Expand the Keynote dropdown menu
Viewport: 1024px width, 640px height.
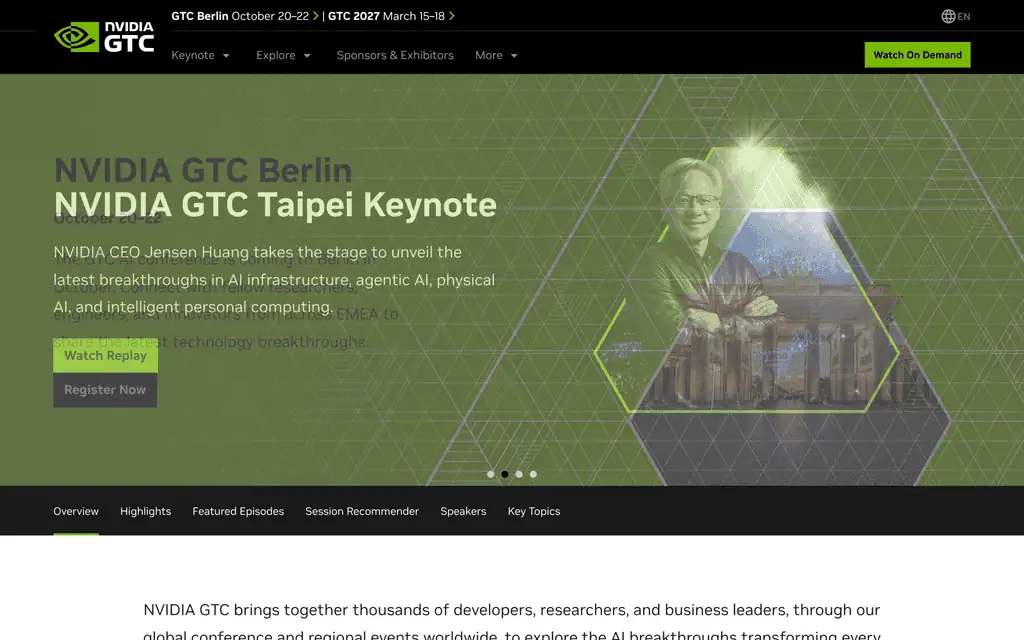point(200,56)
